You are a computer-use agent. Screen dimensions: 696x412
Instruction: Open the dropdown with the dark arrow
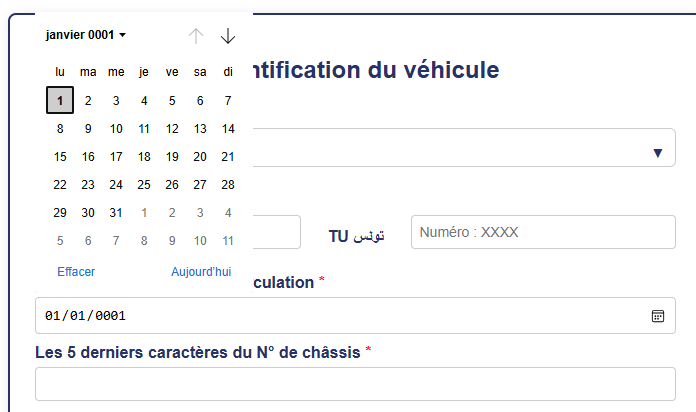coord(657,153)
